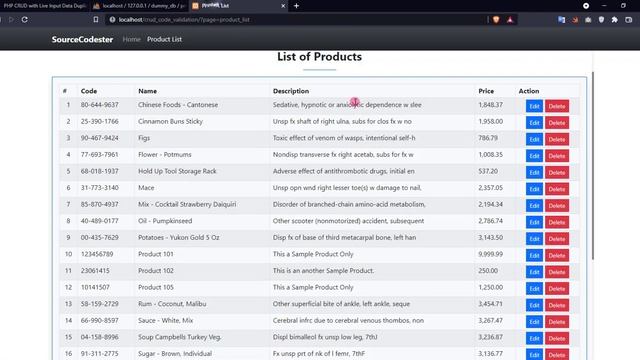640x360 pixels.
Task: Edit the Mix - Cocktail Strawberry Daiquiri row
Action: (x=534, y=206)
